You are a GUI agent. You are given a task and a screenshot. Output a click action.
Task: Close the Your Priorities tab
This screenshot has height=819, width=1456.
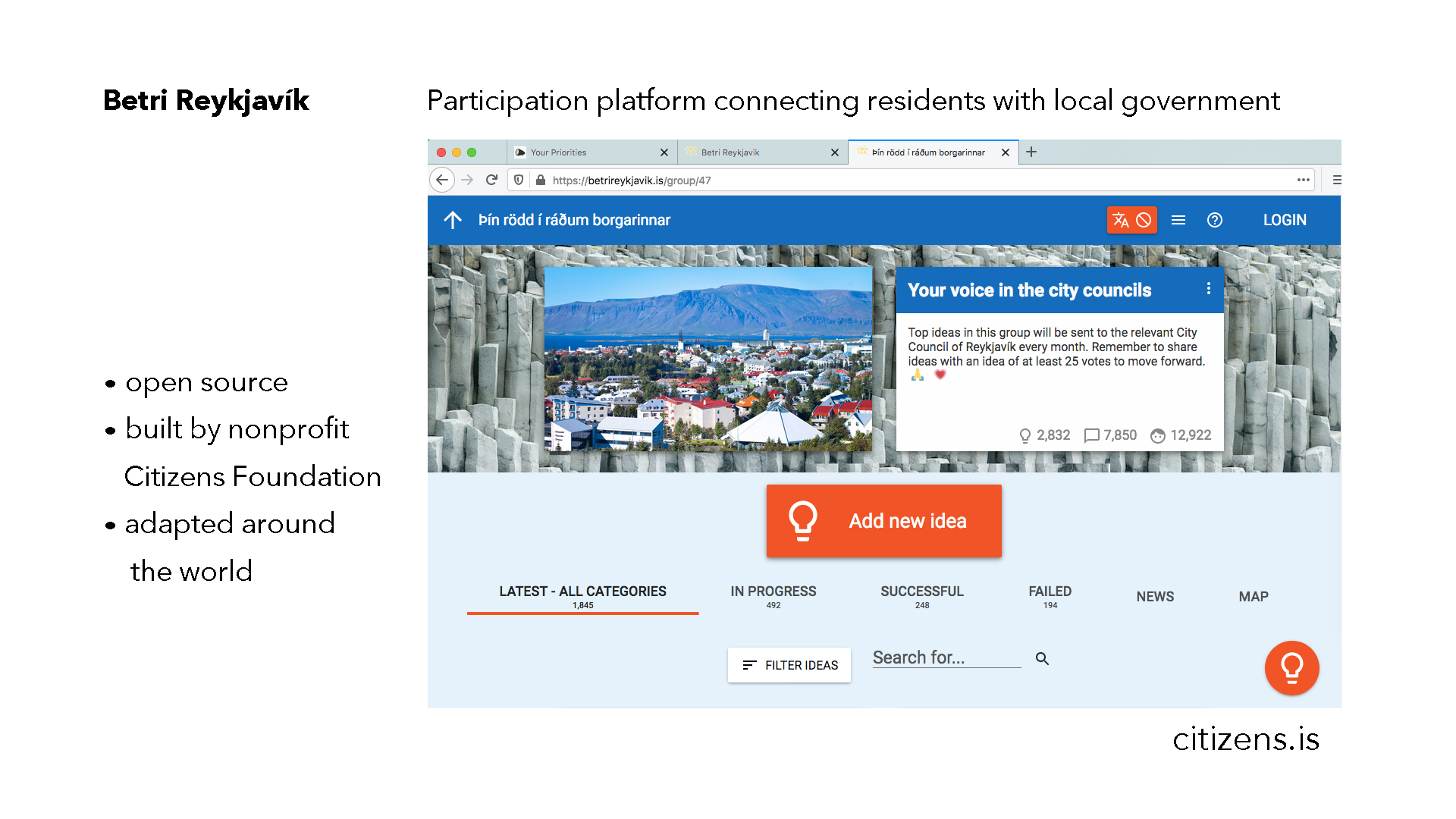[664, 152]
